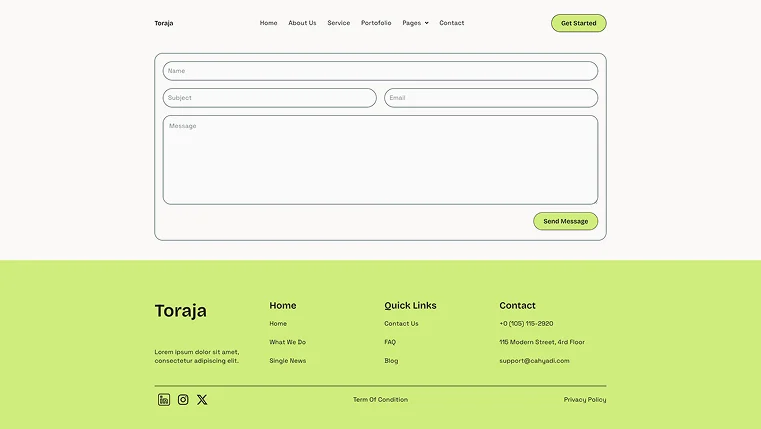
Task: Expand the Pages dropdown in the navbar
Action: coord(415,23)
